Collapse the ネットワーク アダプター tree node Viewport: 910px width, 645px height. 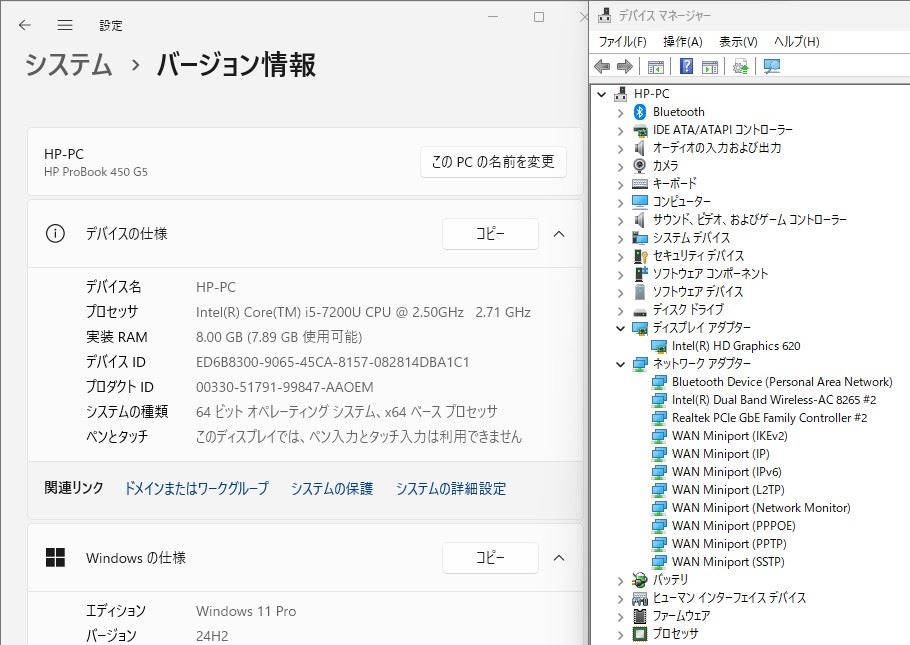point(620,364)
